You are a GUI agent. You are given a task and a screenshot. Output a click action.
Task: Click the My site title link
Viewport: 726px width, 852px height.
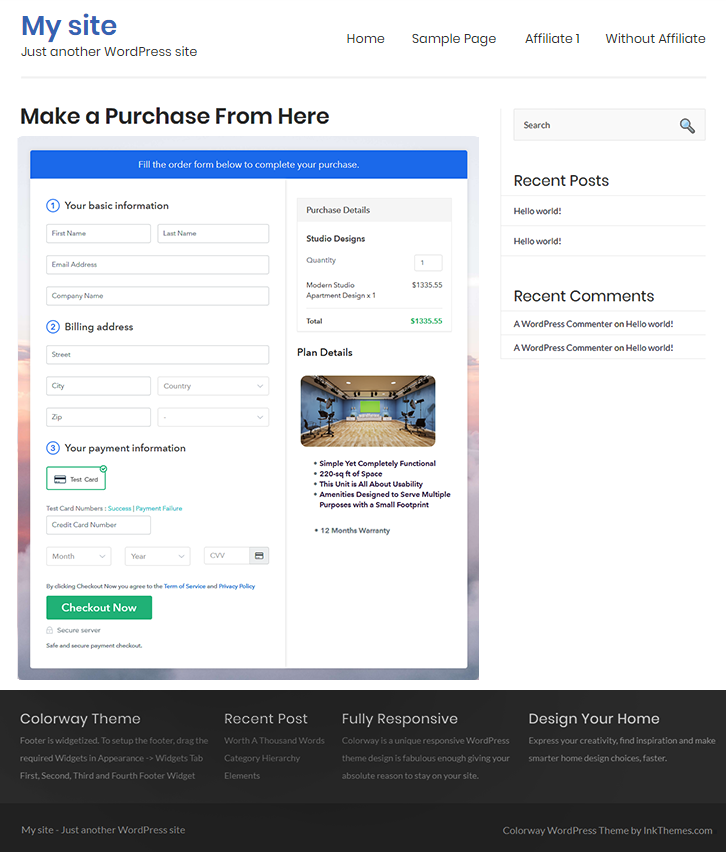point(69,26)
